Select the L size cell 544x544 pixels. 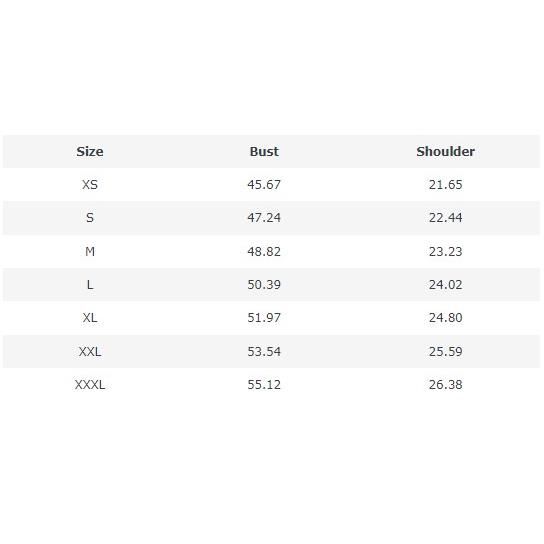90,285
